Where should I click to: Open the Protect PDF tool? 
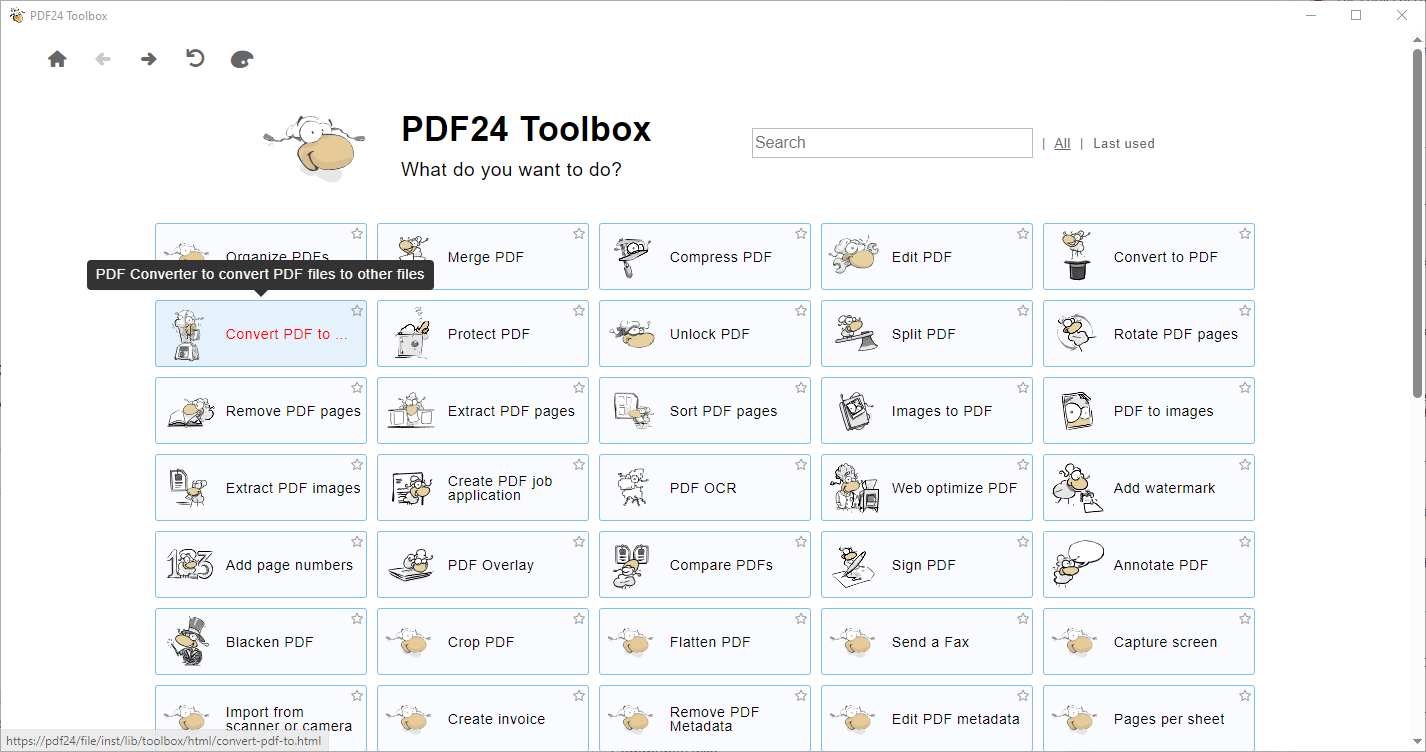[483, 334]
